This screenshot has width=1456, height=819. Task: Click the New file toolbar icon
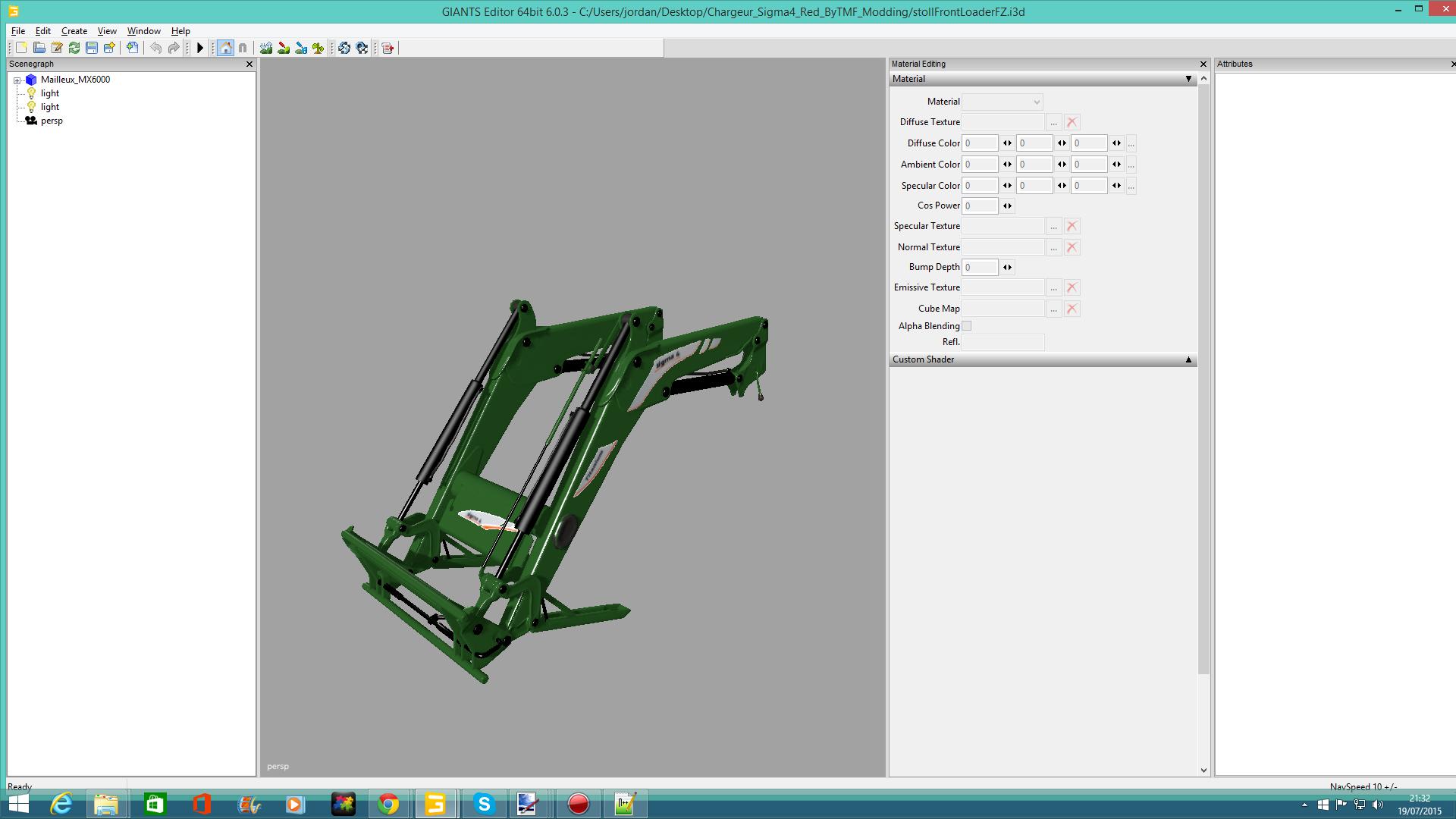pyautogui.click(x=21, y=48)
